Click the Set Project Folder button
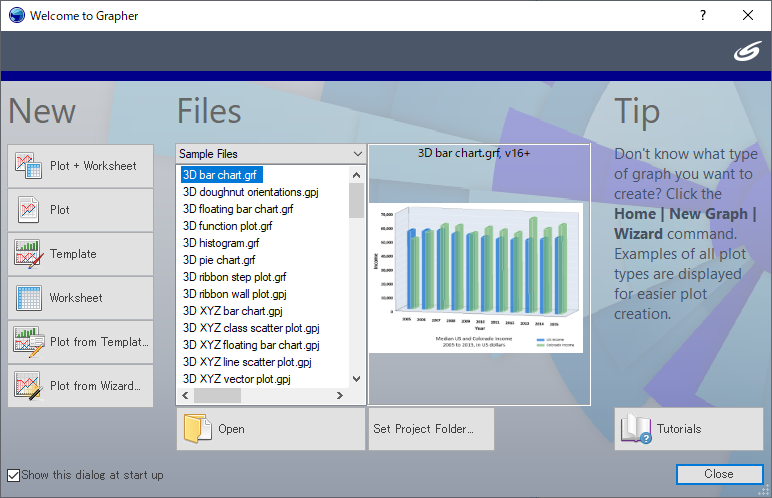 [x=431, y=429]
